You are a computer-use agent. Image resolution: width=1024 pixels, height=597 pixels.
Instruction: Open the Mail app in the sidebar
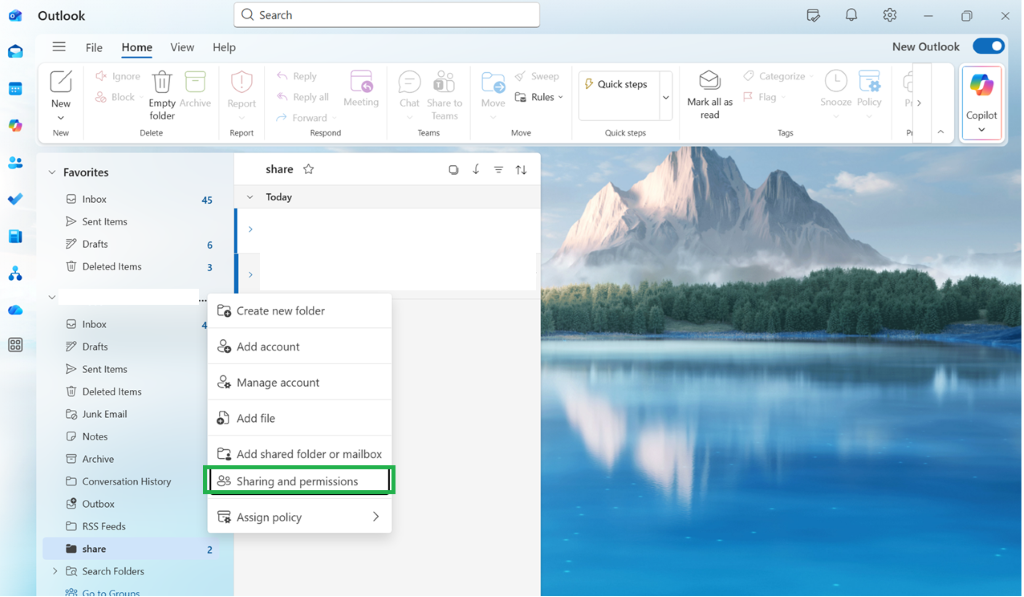[x=16, y=52]
